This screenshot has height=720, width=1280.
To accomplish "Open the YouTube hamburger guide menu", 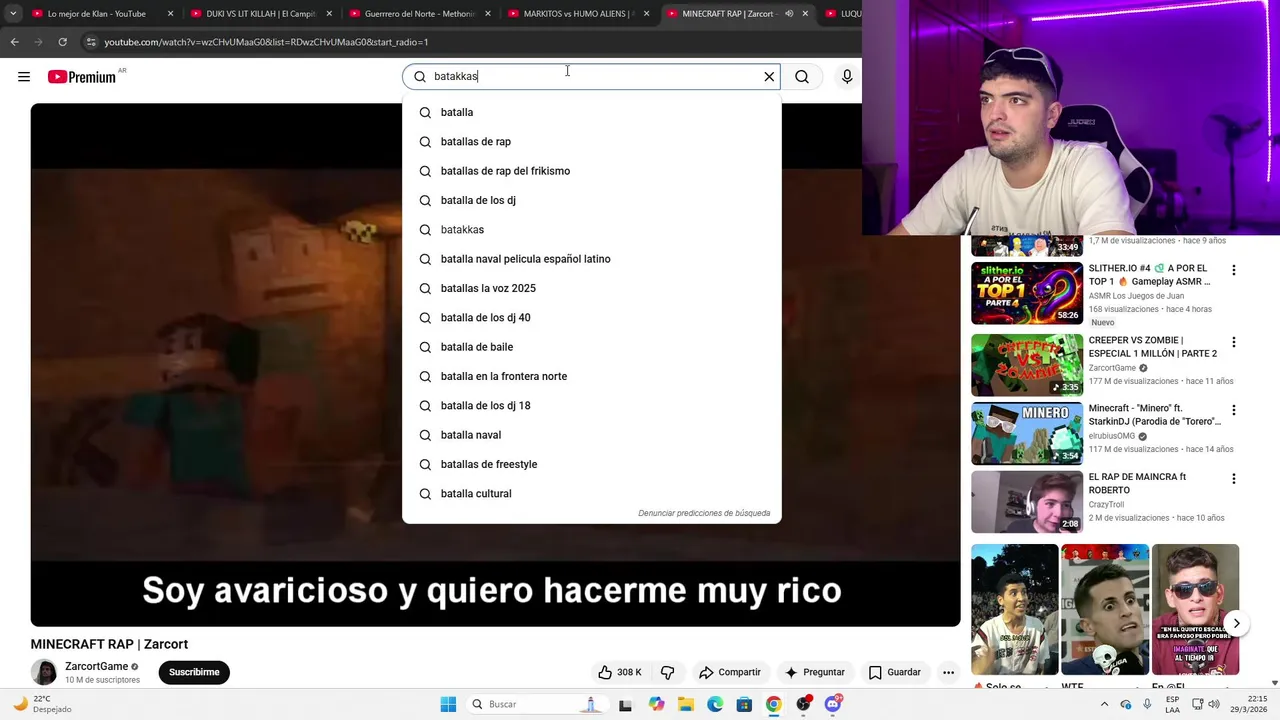I will 24,77.
